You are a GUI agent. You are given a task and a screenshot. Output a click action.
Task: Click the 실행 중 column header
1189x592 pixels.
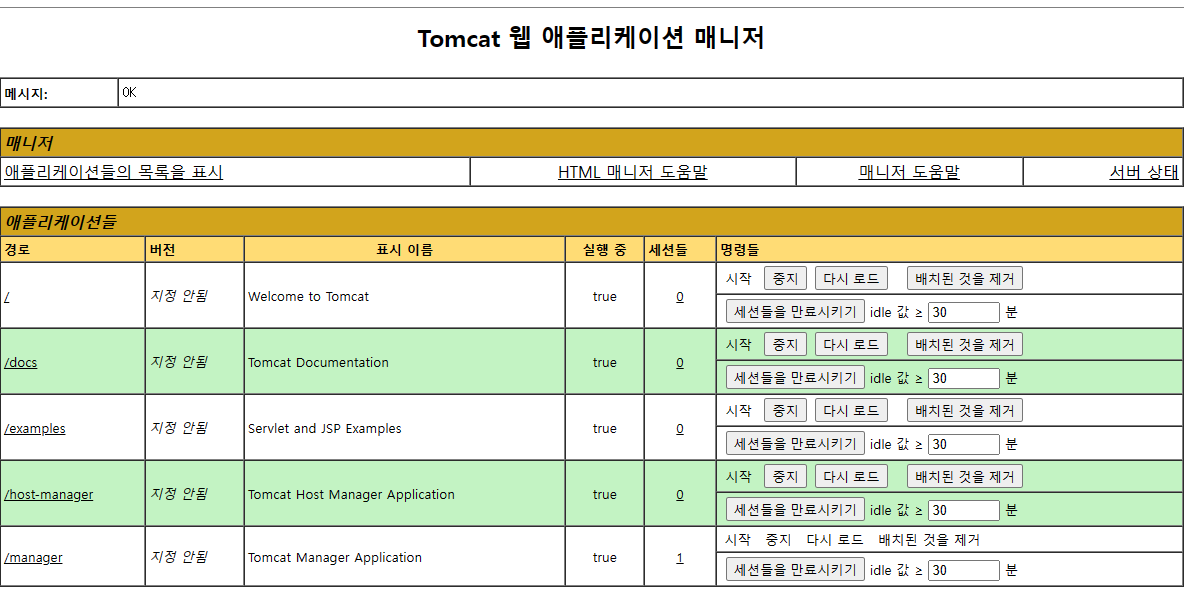coord(604,249)
